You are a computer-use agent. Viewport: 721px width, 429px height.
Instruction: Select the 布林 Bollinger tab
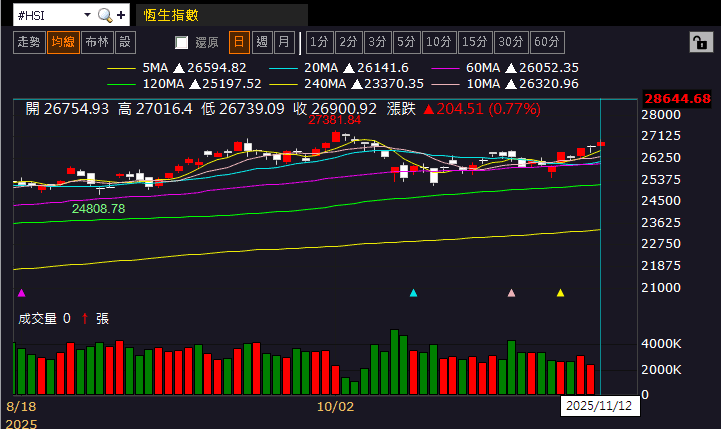click(x=96, y=42)
